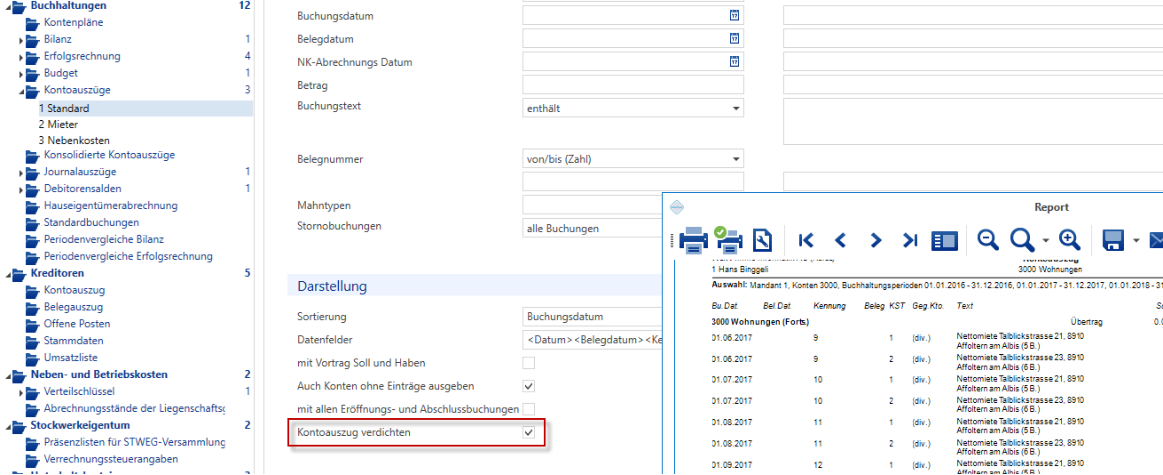
Task: Enable mit allen Eröffnungs- und Abschlussbuchungen
Action: [529, 409]
